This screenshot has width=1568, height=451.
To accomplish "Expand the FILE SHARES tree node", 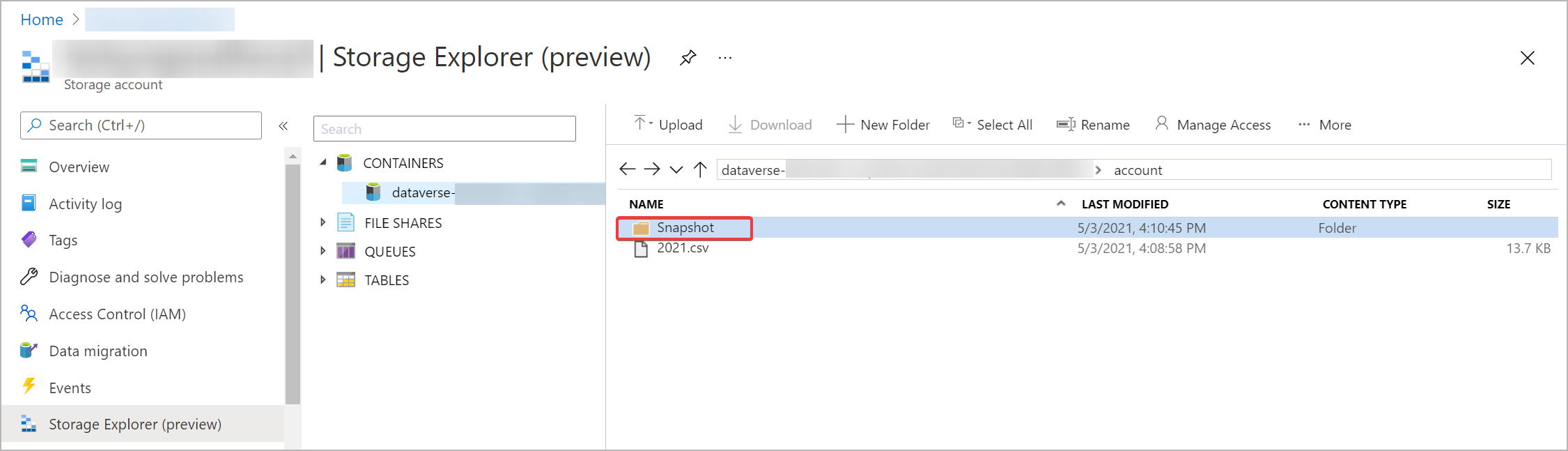I will (x=323, y=222).
